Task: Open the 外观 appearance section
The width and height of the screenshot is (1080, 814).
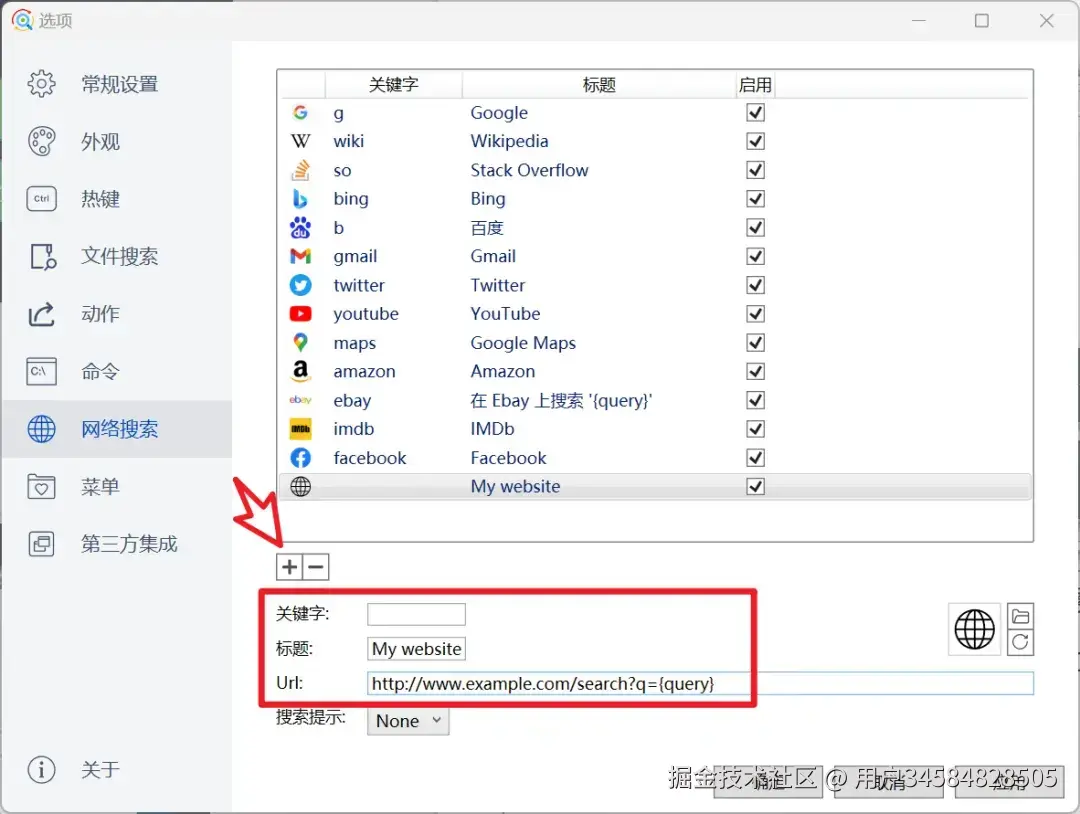Action: tap(117, 141)
